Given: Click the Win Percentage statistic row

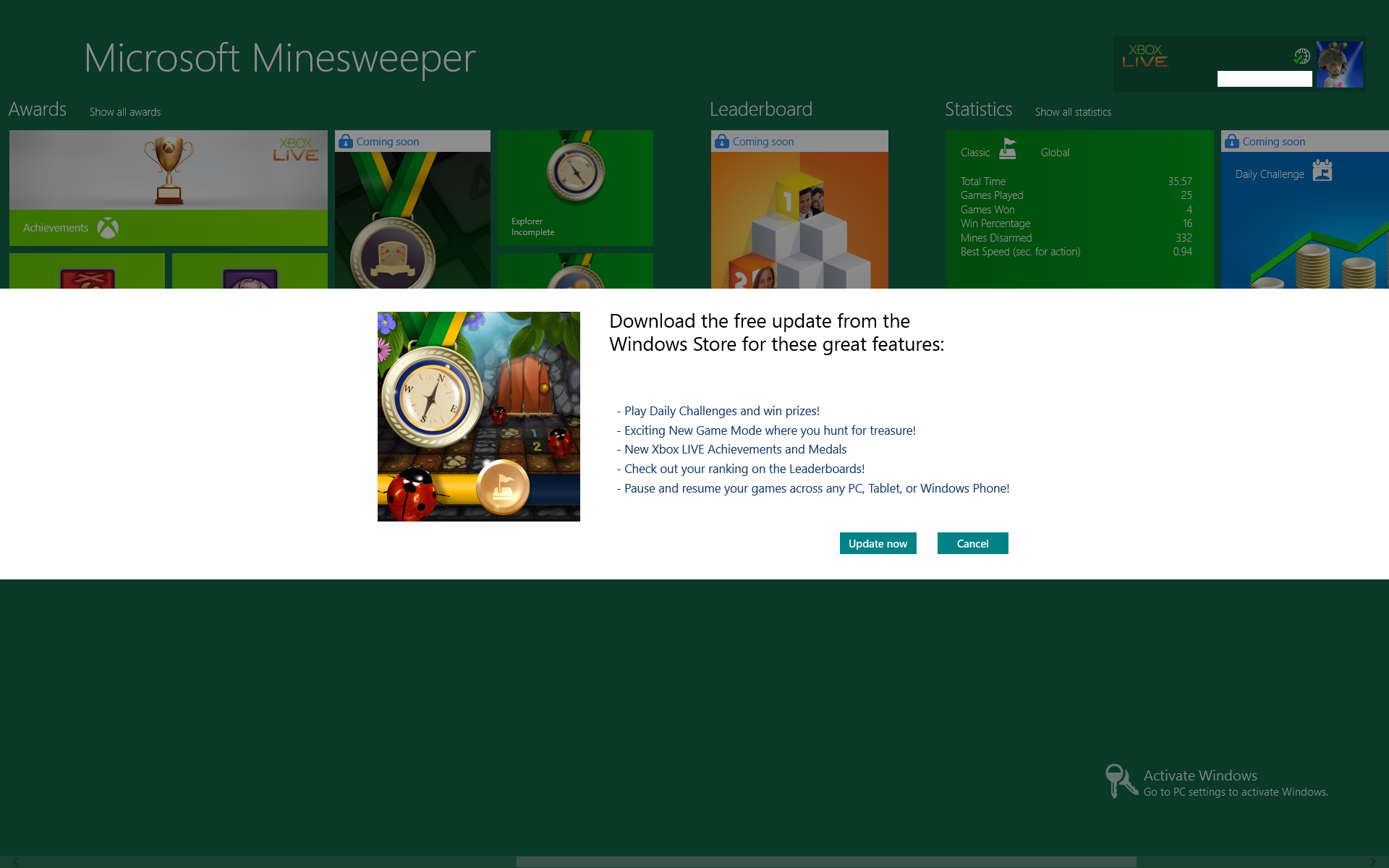Looking at the screenshot, I should point(1076,224).
